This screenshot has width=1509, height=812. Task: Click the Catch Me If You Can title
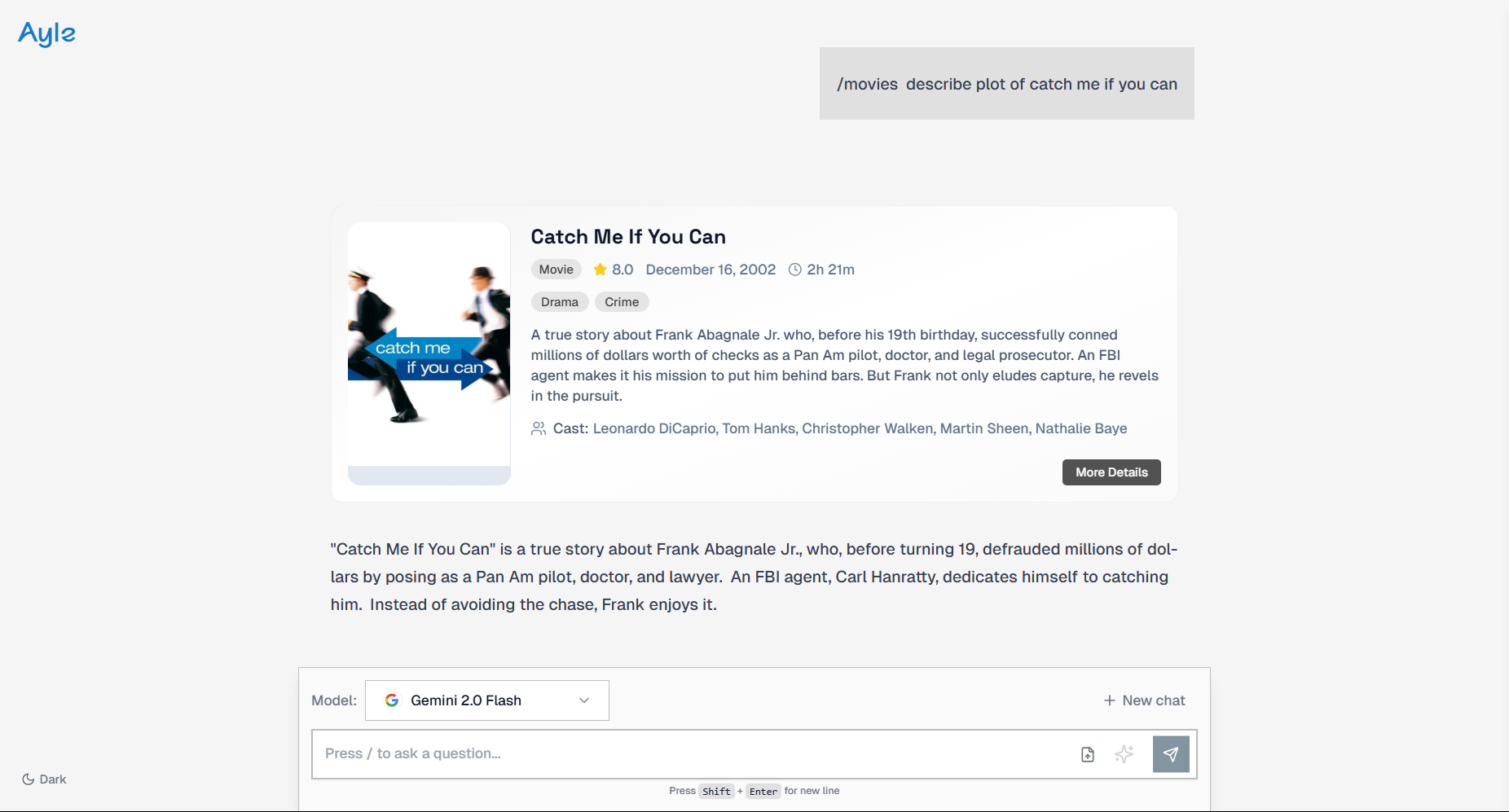(628, 237)
